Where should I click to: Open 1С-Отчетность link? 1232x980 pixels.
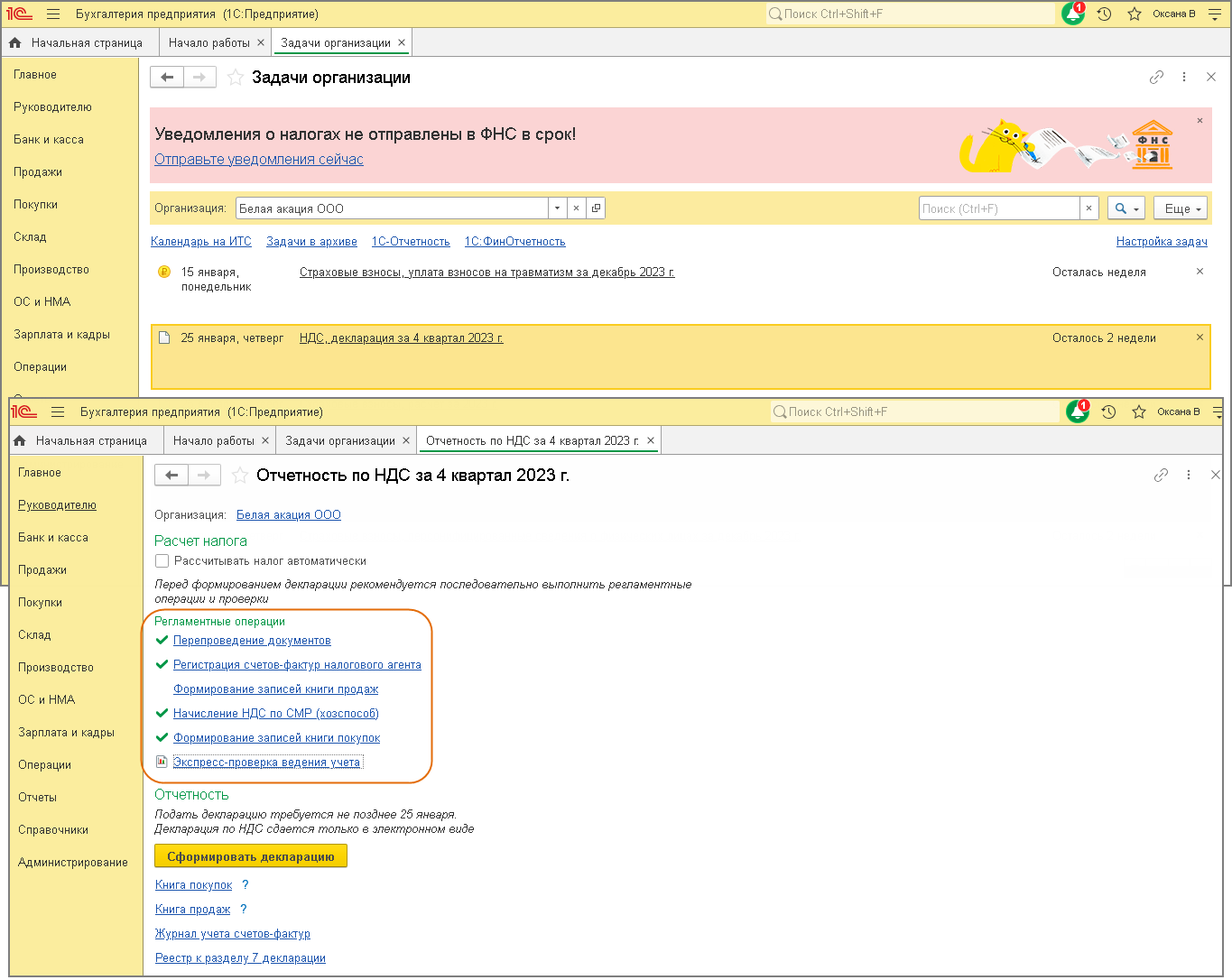click(411, 242)
